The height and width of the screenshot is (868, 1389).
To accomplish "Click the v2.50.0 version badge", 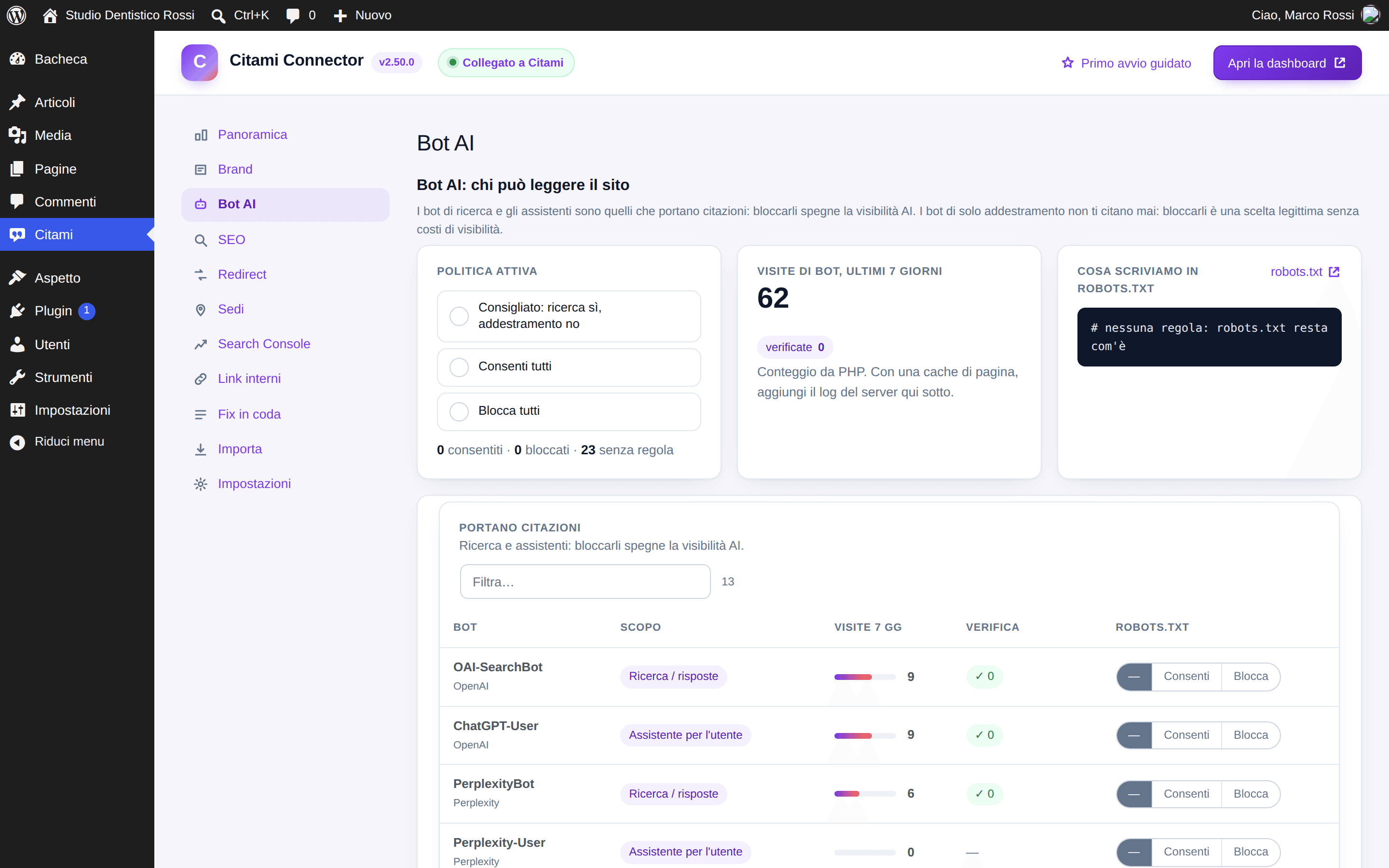I will coord(396,62).
